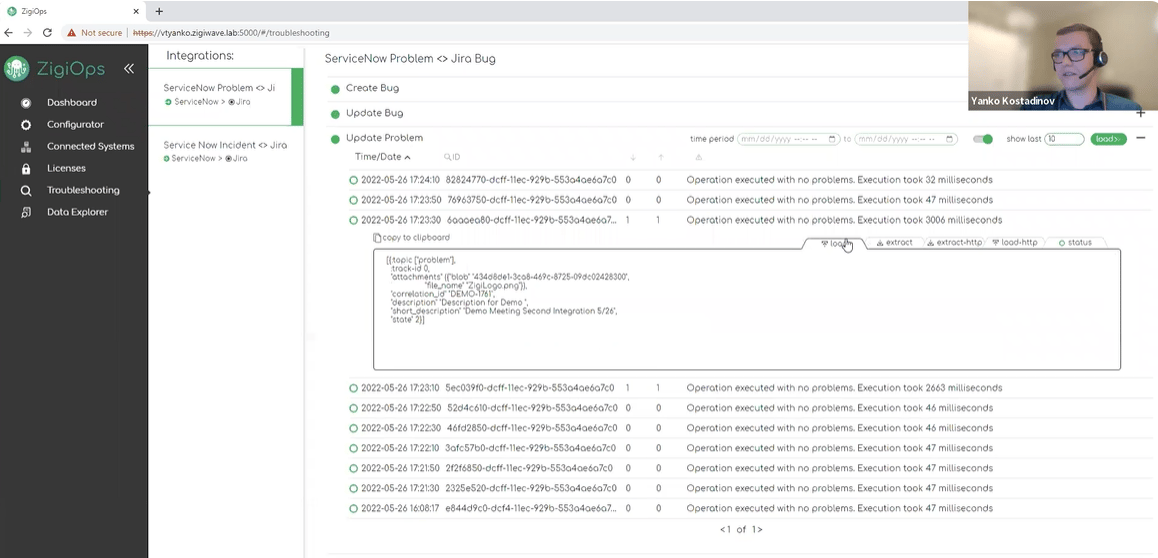Image resolution: width=1158 pixels, height=558 pixels.
Task: Expand Update Bug with the plus button
Action: click(x=1140, y=113)
